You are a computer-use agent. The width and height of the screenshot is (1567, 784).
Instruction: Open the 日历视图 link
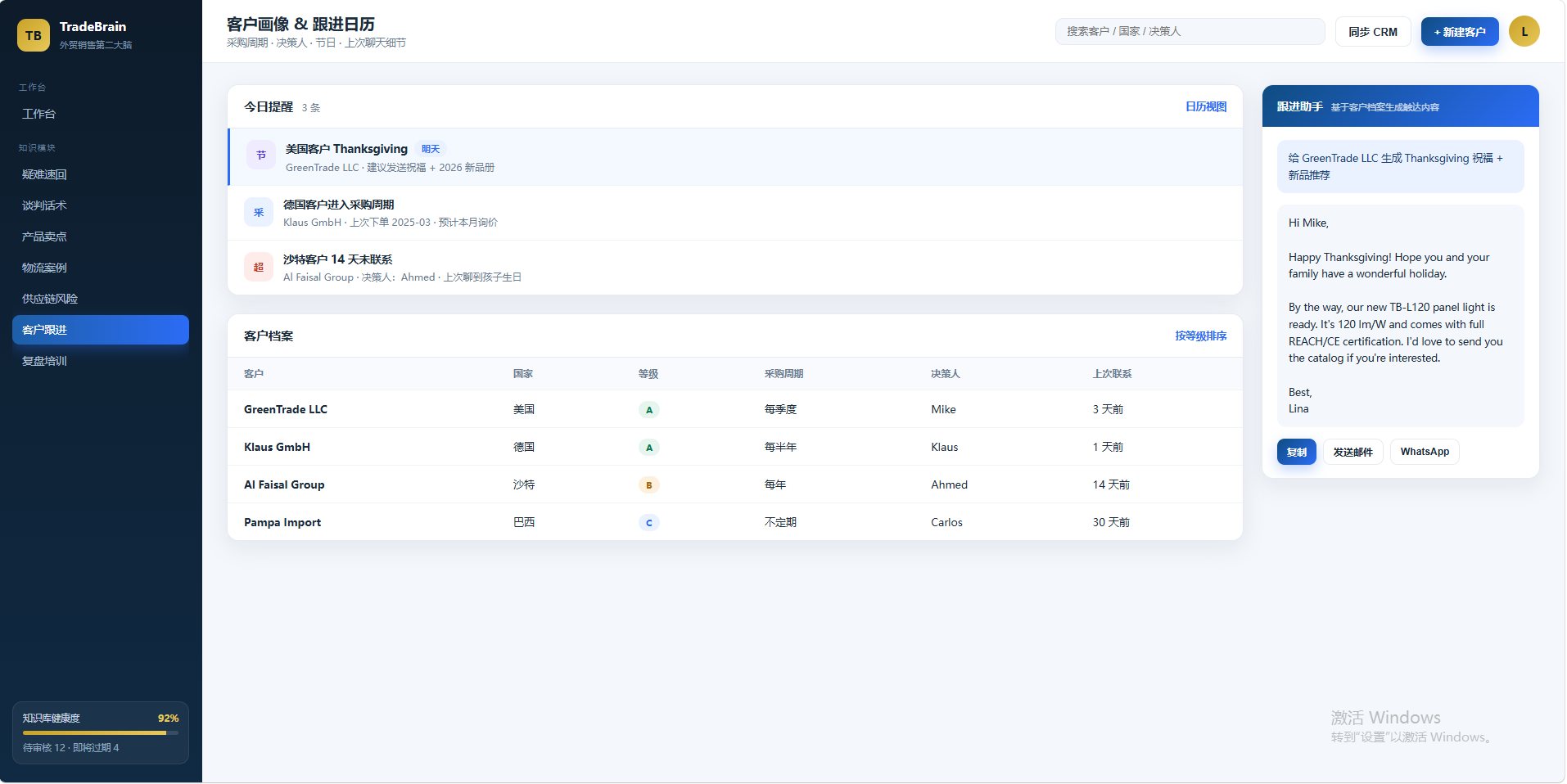coord(1206,107)
